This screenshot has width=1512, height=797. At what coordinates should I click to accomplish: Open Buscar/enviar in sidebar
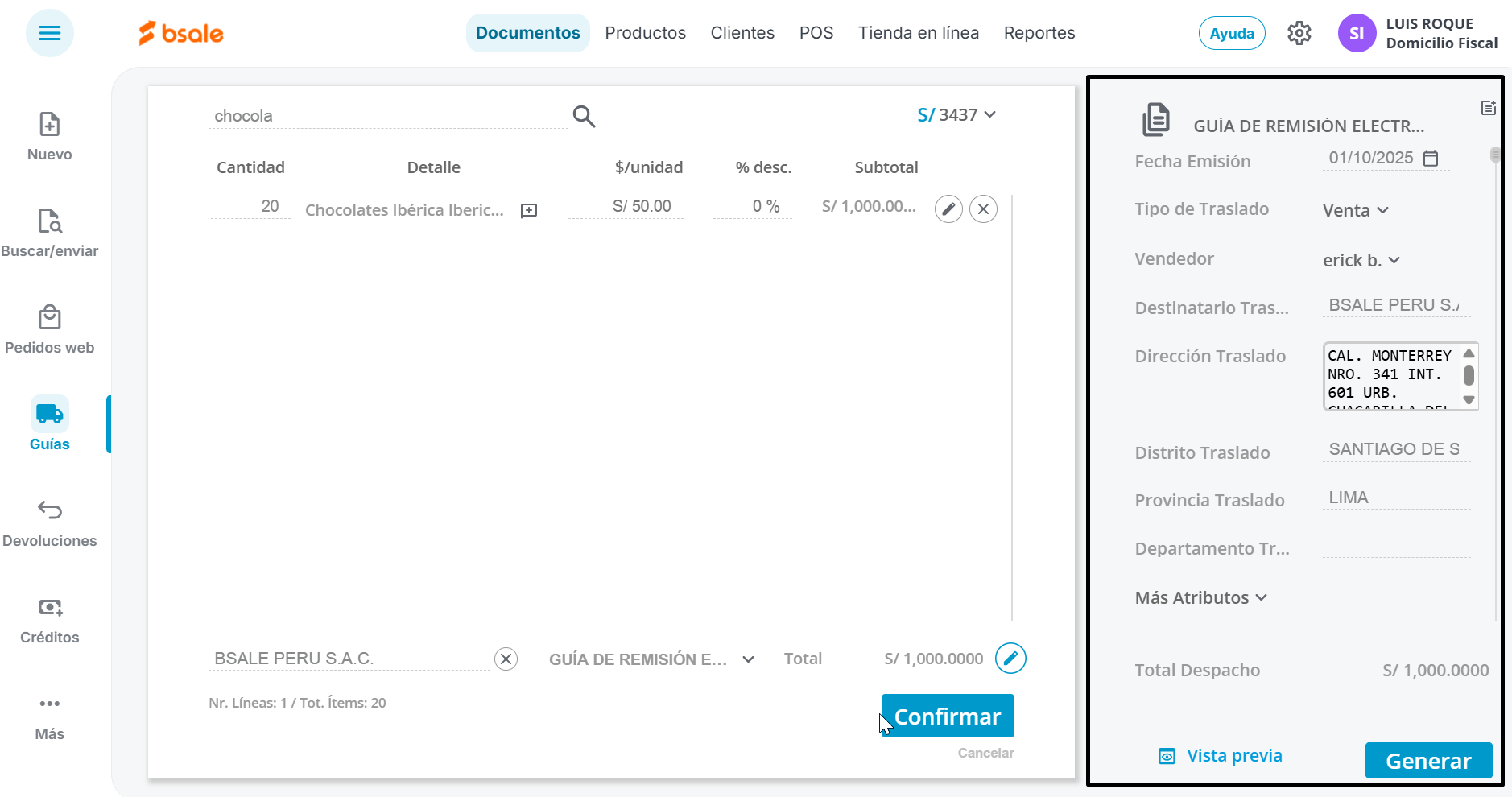50,233
